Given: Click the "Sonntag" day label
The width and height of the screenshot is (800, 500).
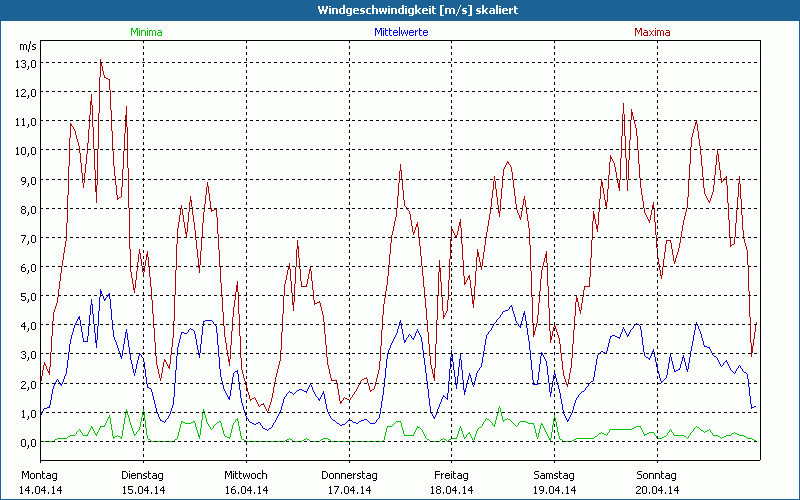Looking at the screenshot, I should tap(656, 476).
